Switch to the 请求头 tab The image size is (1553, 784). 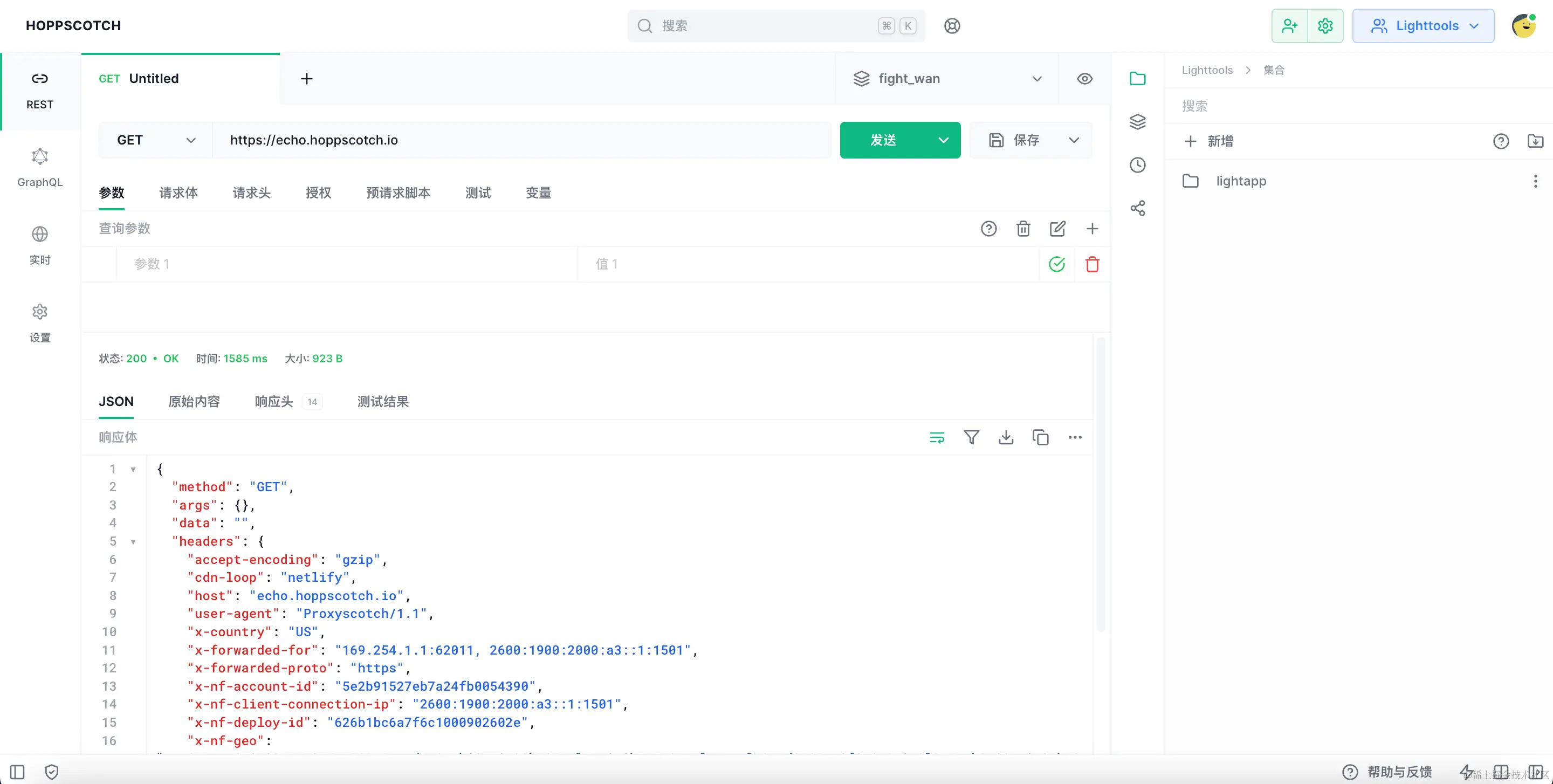click(x=251, y=193)
